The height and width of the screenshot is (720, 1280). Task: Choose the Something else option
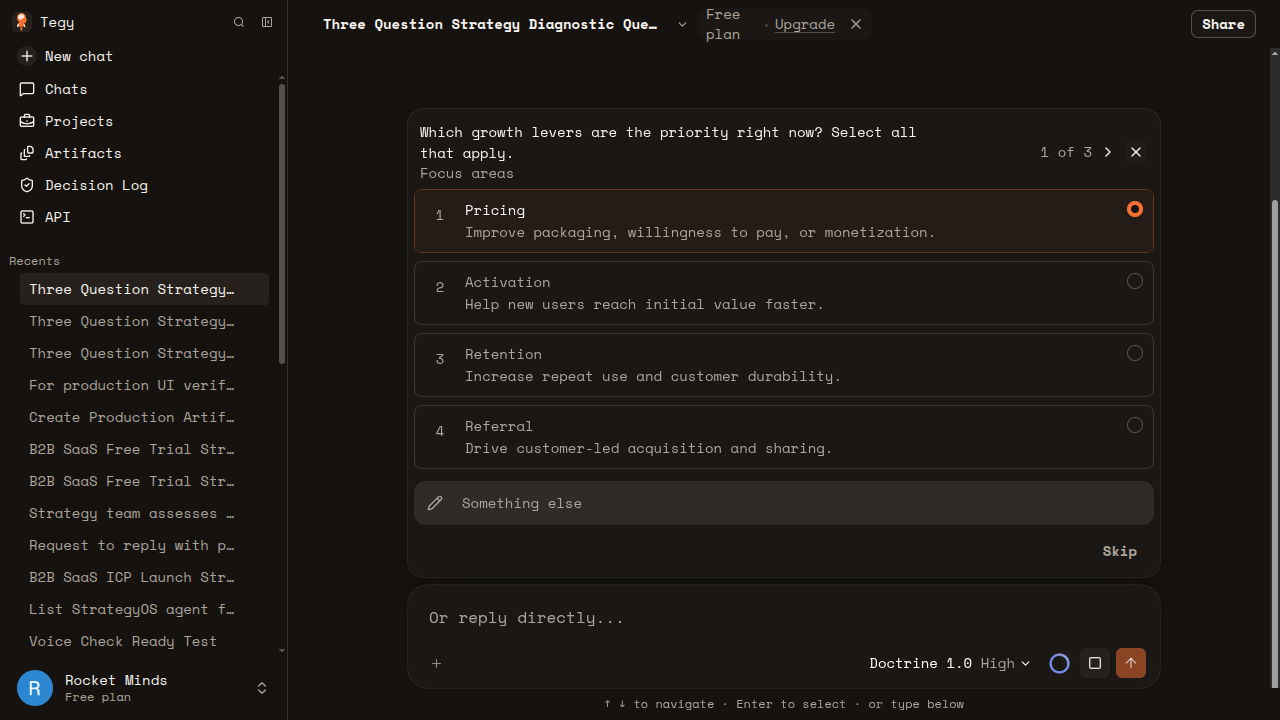[784, 503]
